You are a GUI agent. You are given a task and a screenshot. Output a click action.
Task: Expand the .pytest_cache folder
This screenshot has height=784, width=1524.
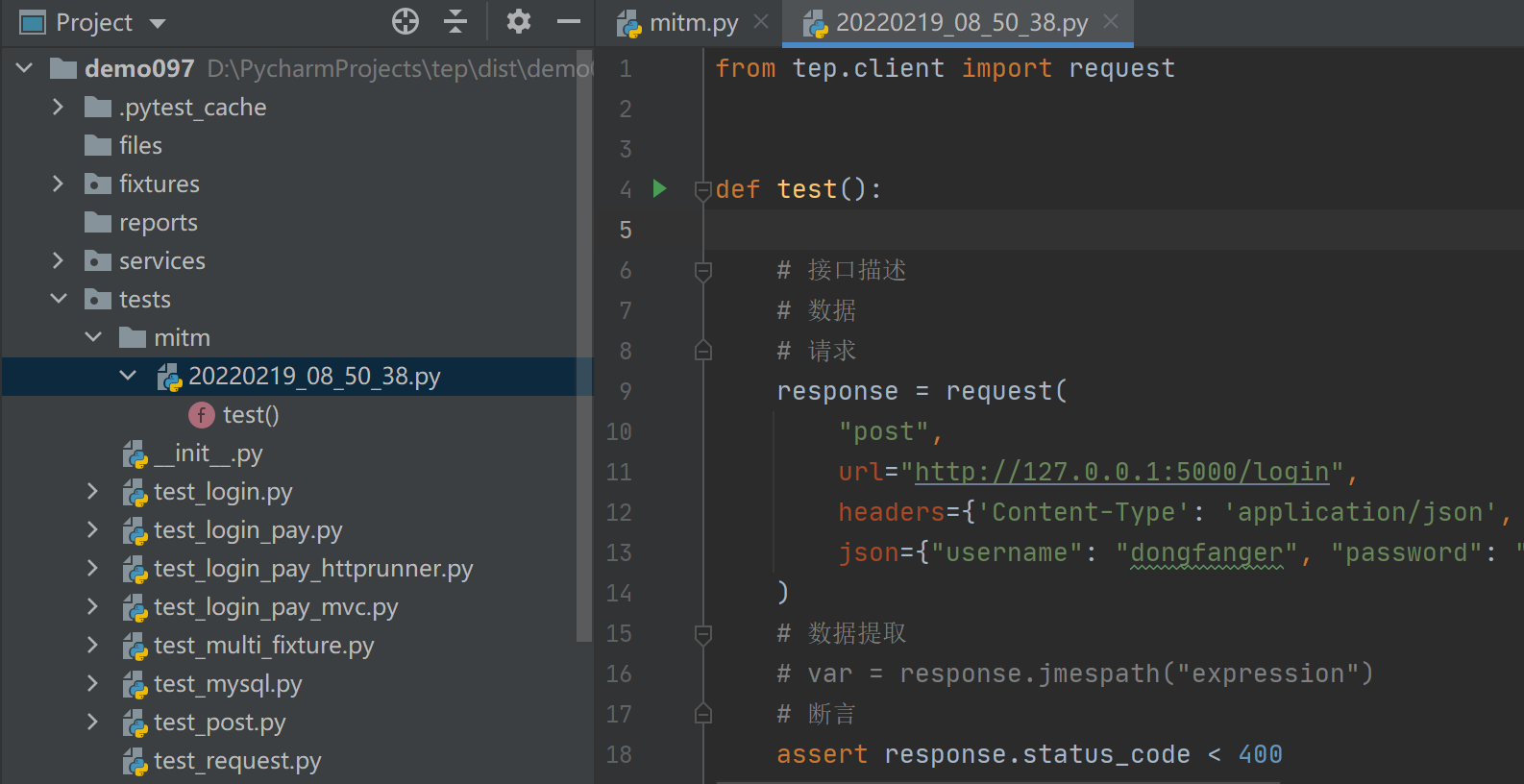point(58,107)
